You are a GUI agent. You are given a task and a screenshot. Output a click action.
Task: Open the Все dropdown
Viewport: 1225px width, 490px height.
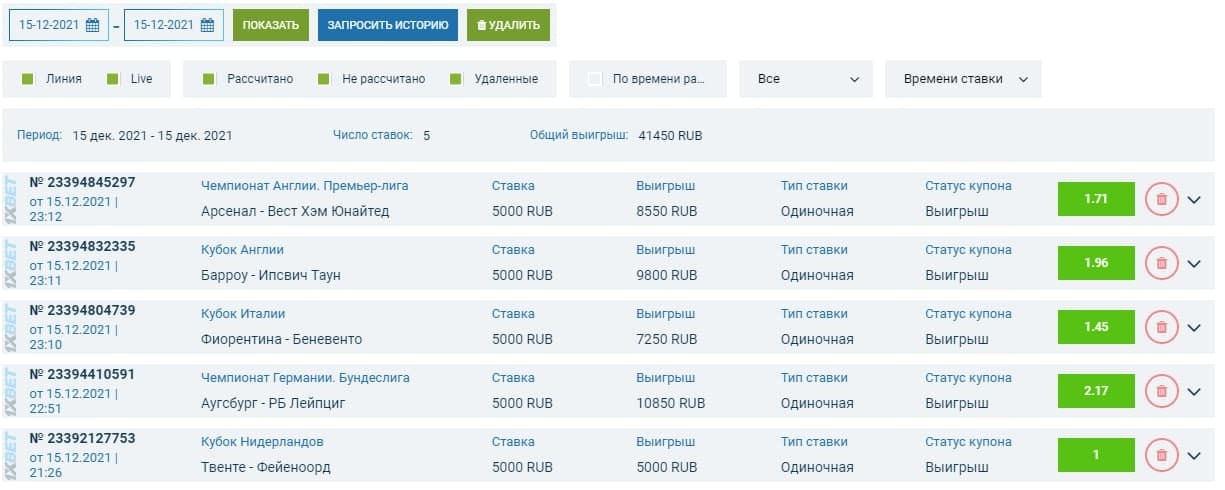coord(806,79)
